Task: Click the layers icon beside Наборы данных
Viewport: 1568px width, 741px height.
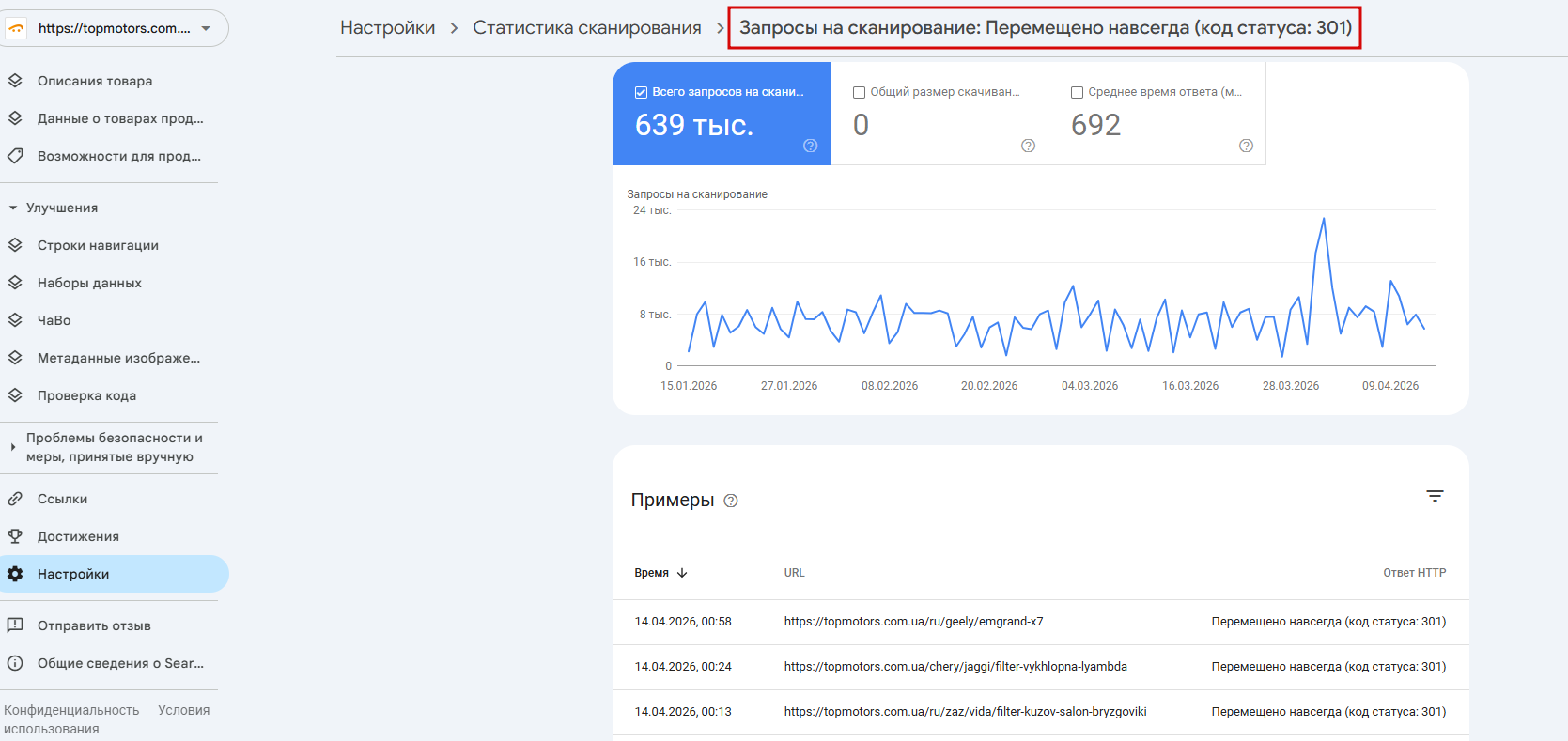Action: coord(15,283)
